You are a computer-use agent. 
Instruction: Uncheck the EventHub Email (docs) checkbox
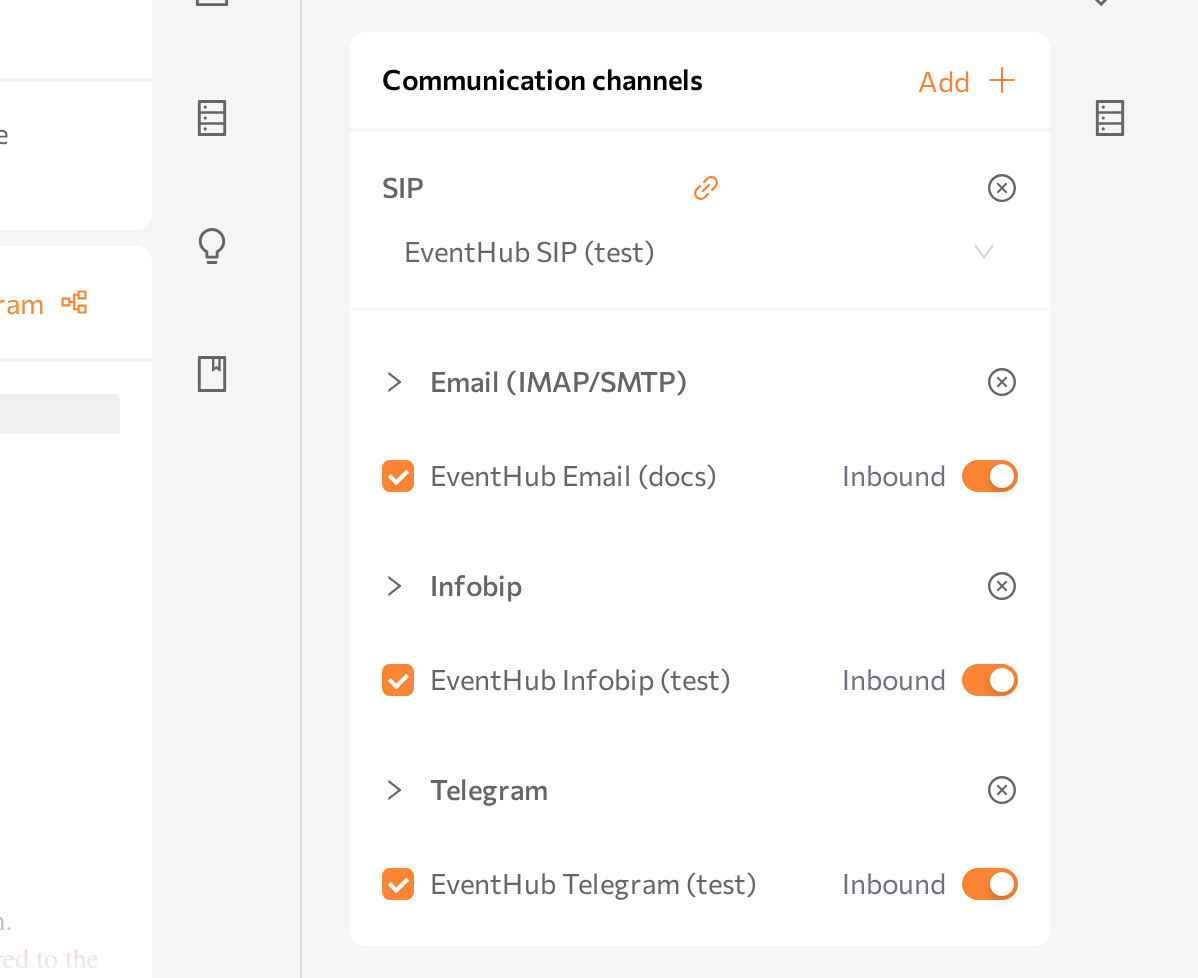point(398,476)
